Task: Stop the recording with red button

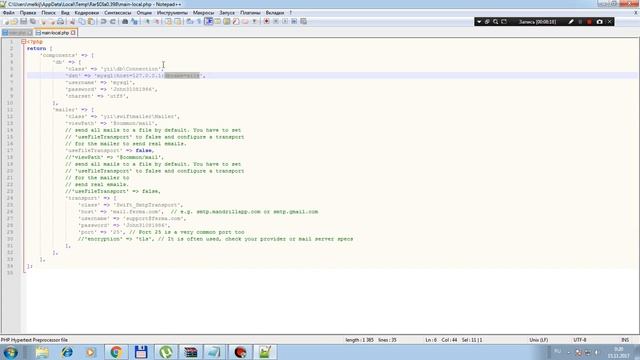Action: tap(589, 22)
